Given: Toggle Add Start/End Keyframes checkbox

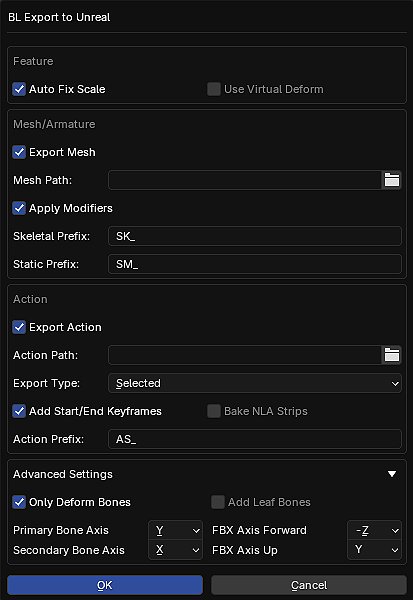Looking at the screenshot, I should pyautogui.click(x=19, y=411).
